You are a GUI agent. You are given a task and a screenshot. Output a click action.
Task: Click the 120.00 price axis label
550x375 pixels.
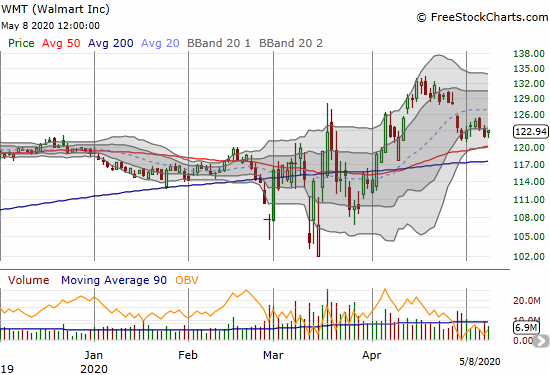(x=529, y=148)
